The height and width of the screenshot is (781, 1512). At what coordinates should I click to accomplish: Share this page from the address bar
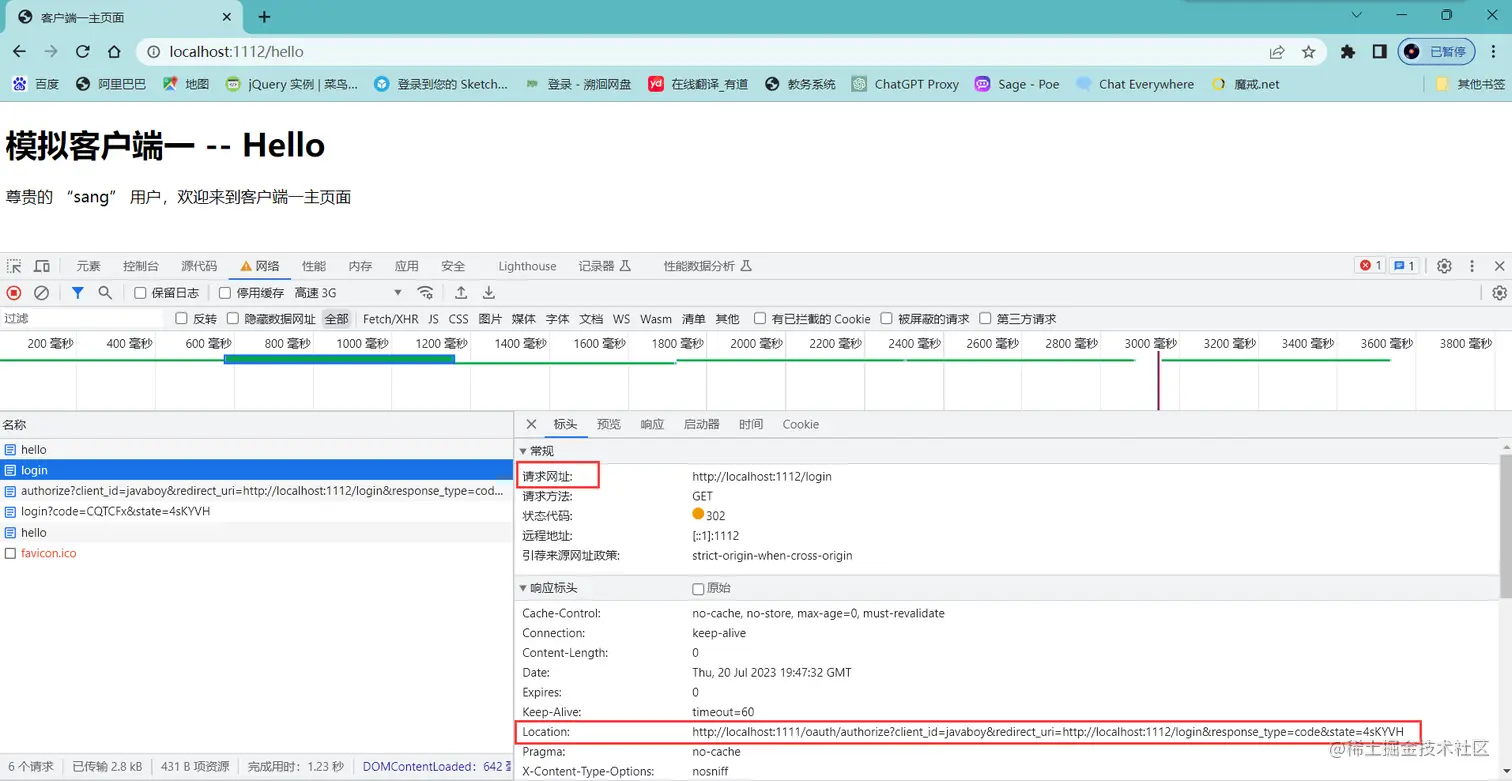(1277, 52)
